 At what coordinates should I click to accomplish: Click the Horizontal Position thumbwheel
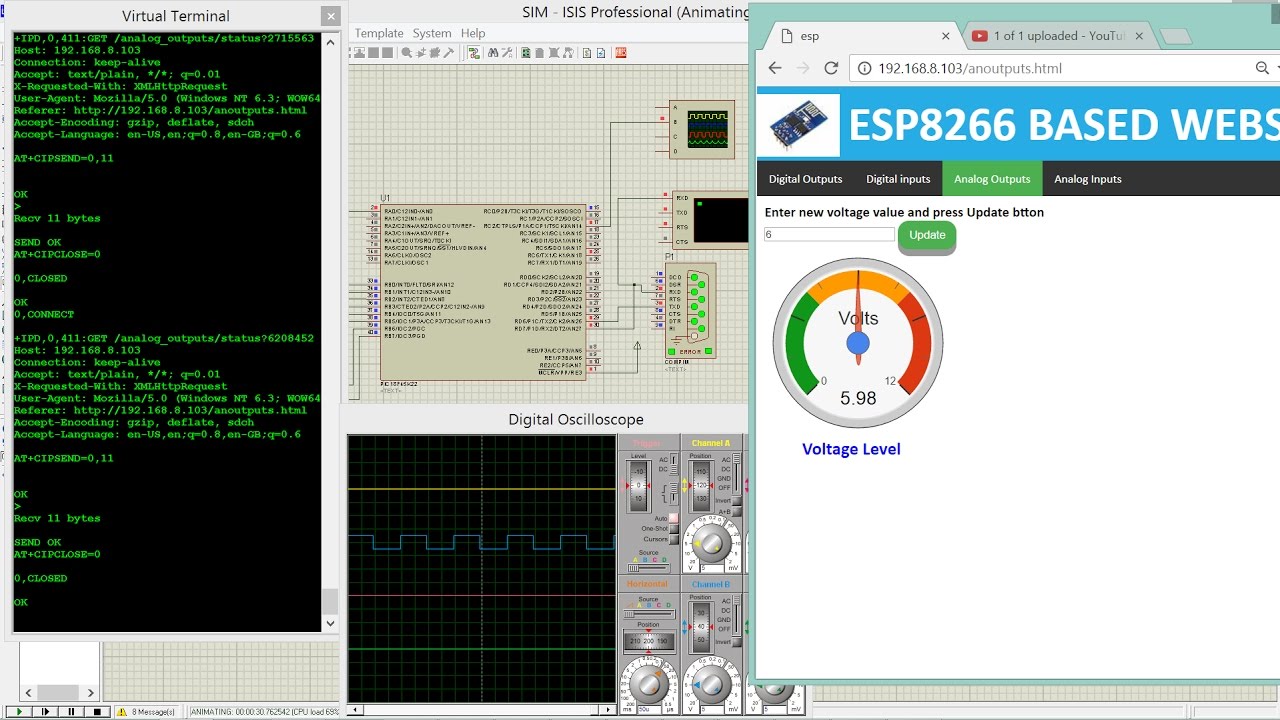649,641
